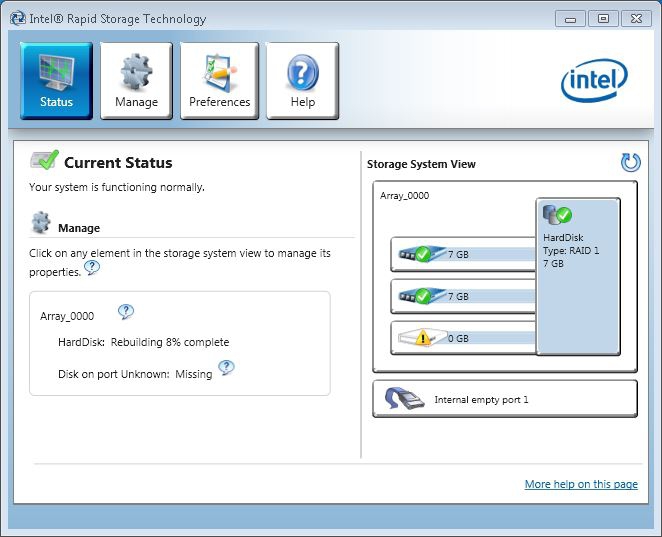Open the Help tab
This screenshot has width=662, height=537.
click(302, 81)
